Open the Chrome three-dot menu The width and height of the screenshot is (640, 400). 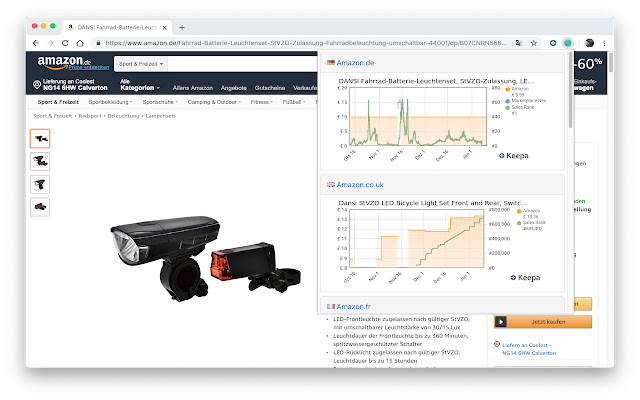click(x=604, y=43)
